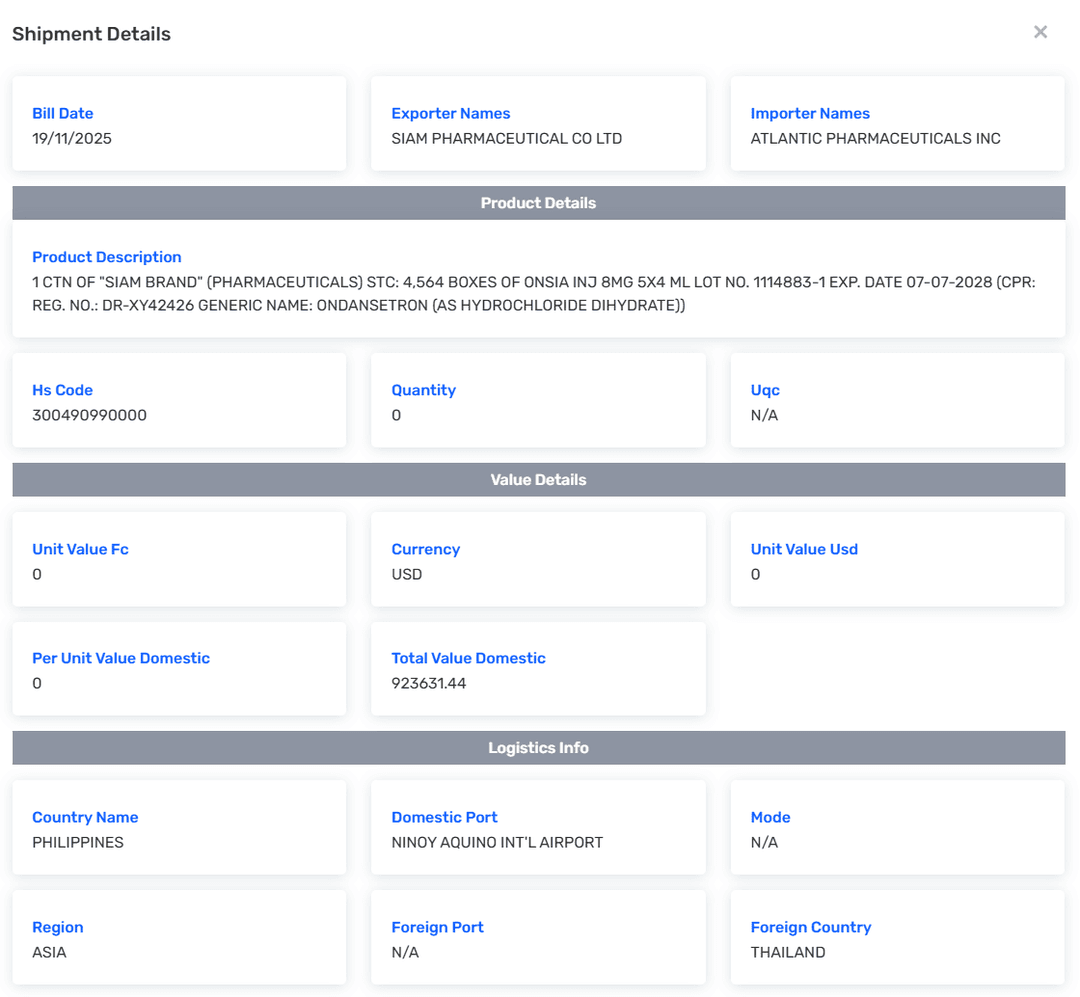Viewport: 1080px width, 997px height.
Task: Select Total Value Domestic amount 923631.44
Action: tap(428, 684)
